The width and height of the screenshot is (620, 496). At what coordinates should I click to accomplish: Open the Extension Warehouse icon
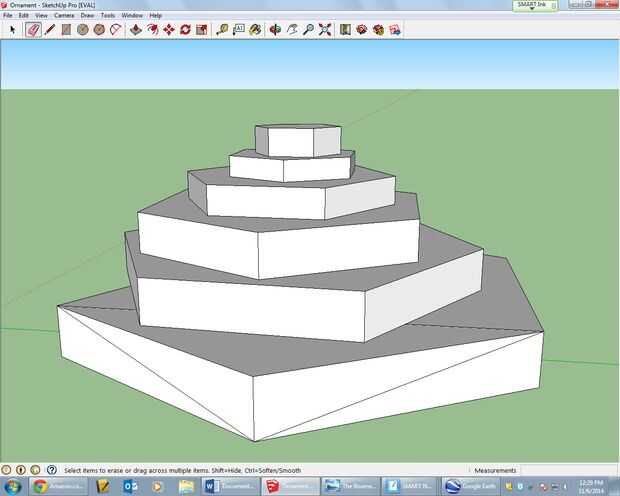pos(395,30)
